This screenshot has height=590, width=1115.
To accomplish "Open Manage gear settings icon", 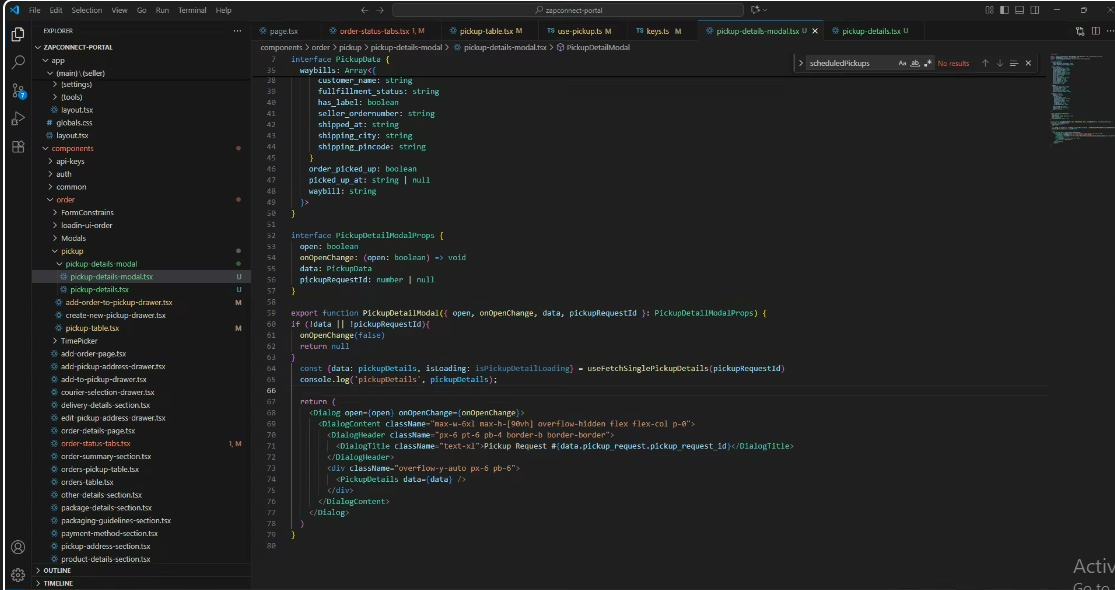I will pos(17,575).
